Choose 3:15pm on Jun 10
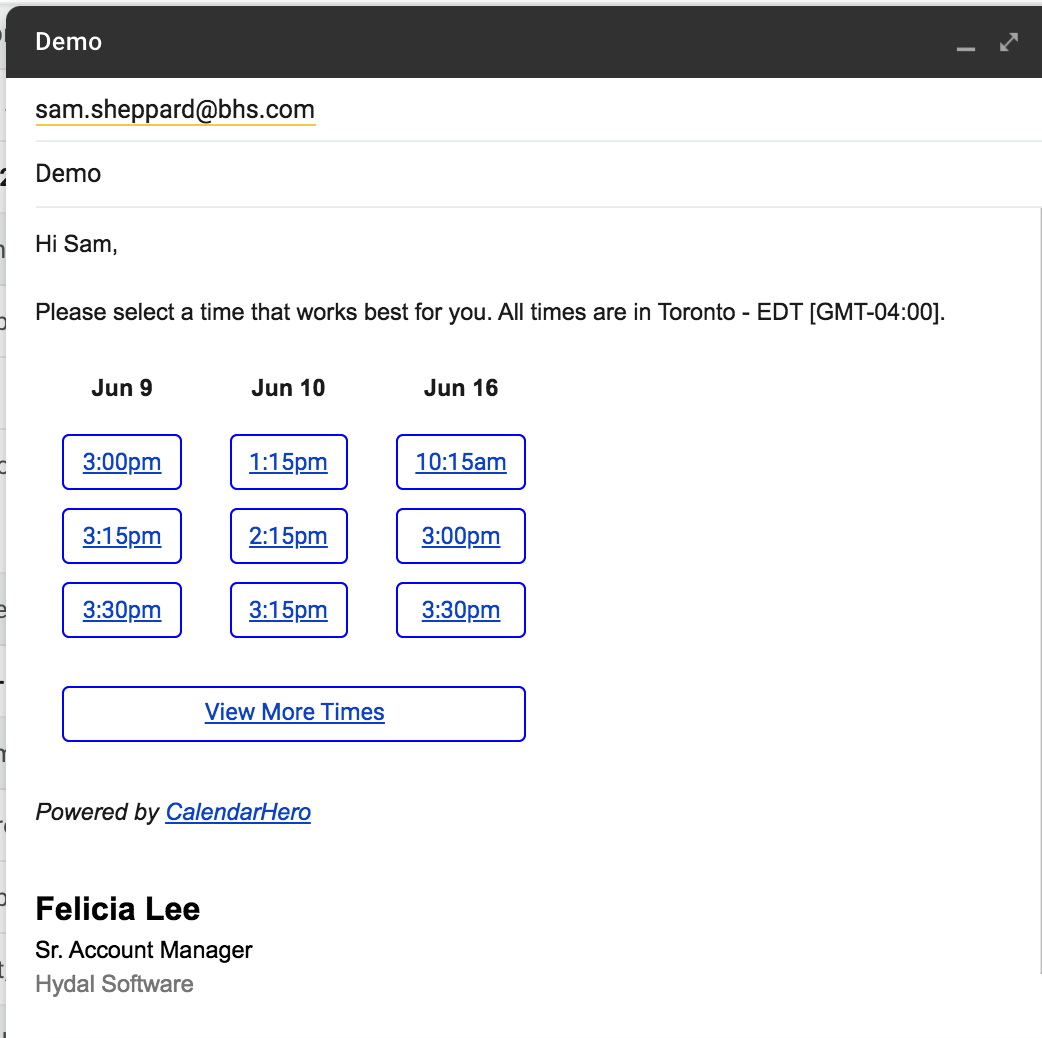The image size is (1042, 1038). (288, 610)
